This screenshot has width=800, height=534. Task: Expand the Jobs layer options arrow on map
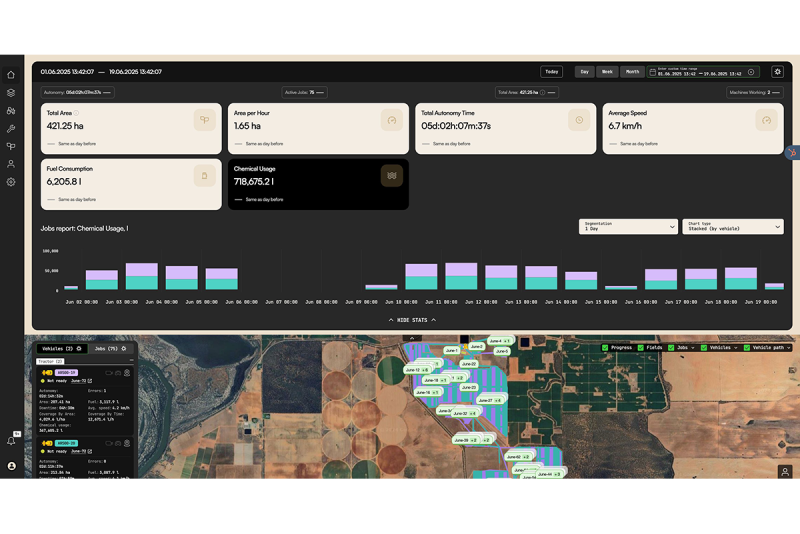click(x=693, y=348)
